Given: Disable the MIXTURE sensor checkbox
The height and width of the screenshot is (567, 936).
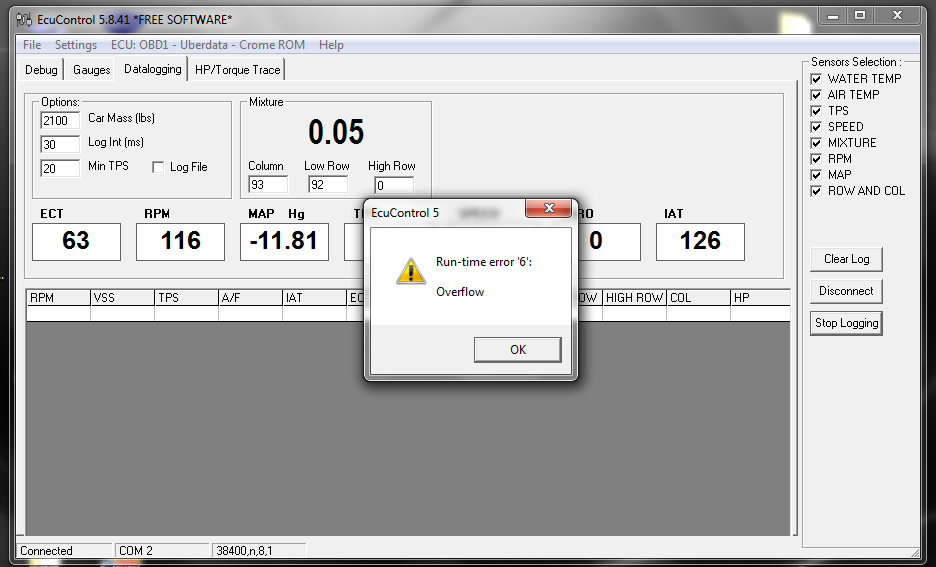Looking at the screenshot, I should click(816, 143).
